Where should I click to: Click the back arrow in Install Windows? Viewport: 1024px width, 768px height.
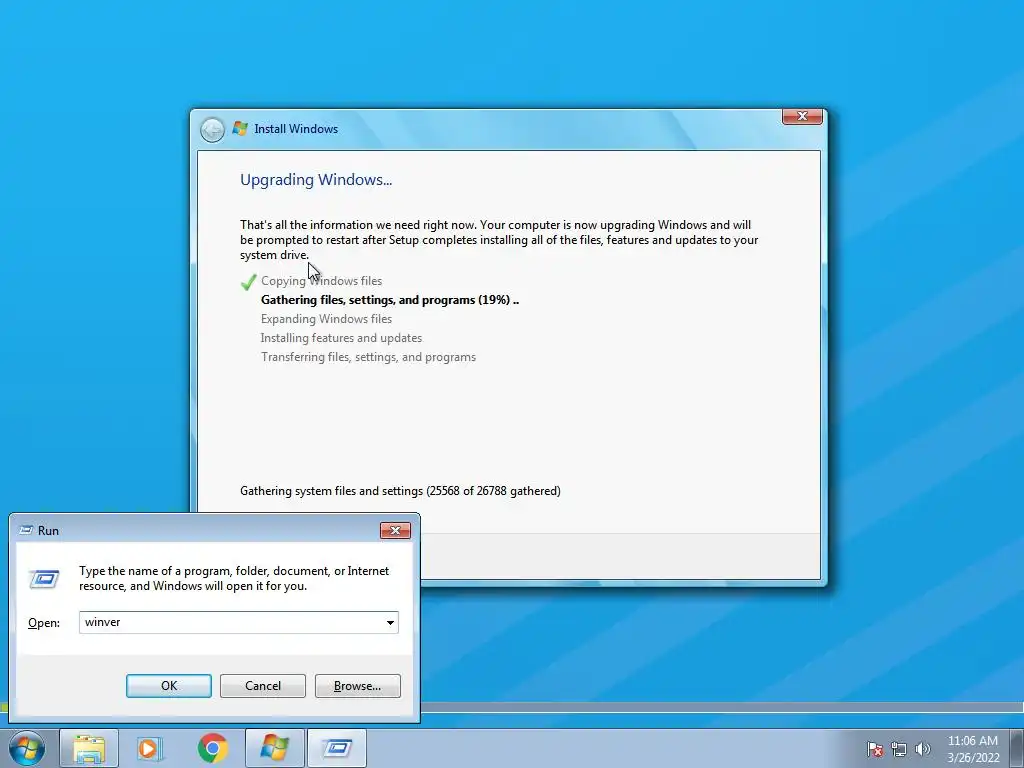click(x=212, y=129)
